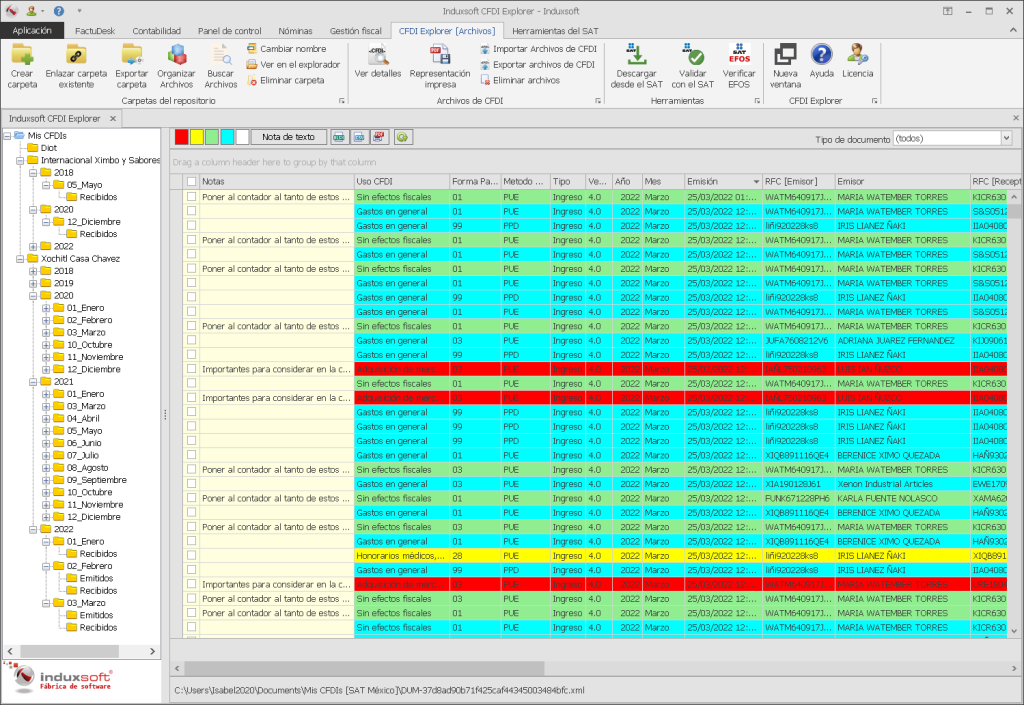Screen dimensions: 1024x705
Task: Select the Crear carpeta tool
Action: click(x=20, y=67)
